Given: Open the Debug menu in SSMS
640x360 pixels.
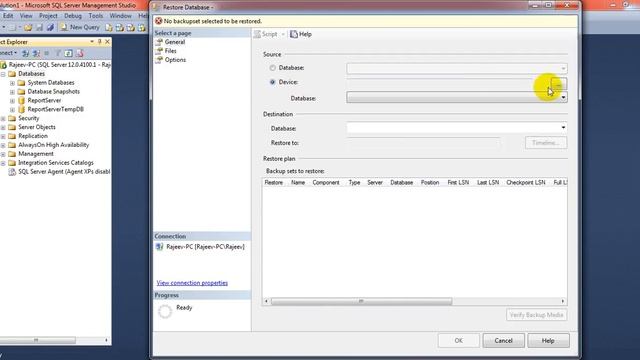Looking at the screenshot, I should coord(73,16).
